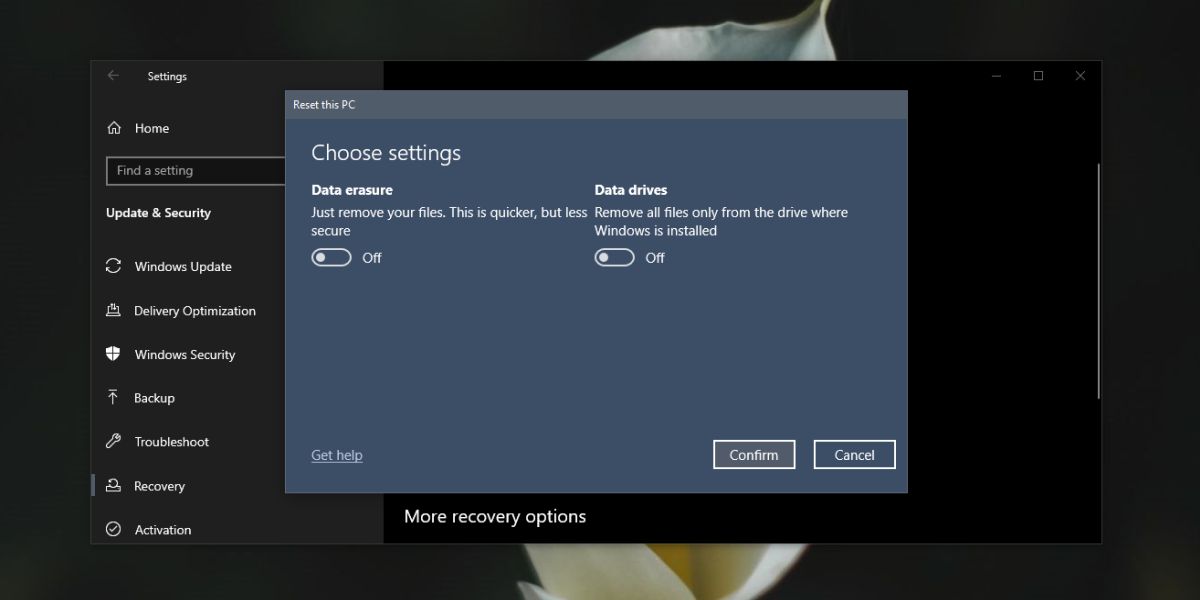Click the Activation checkmark icon
The image size is (1200, 600).
point(114,529)
